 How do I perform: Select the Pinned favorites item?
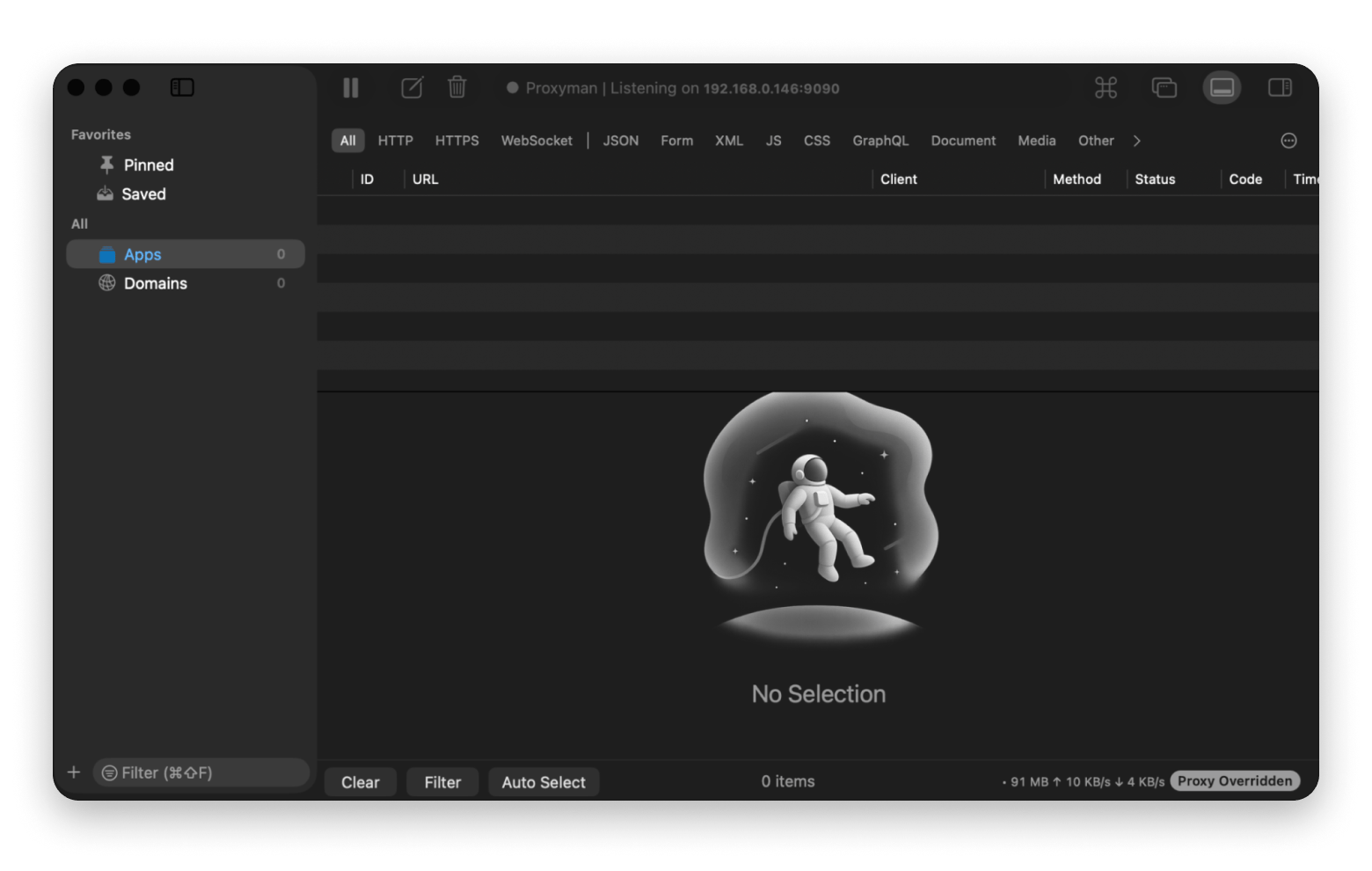149,165
